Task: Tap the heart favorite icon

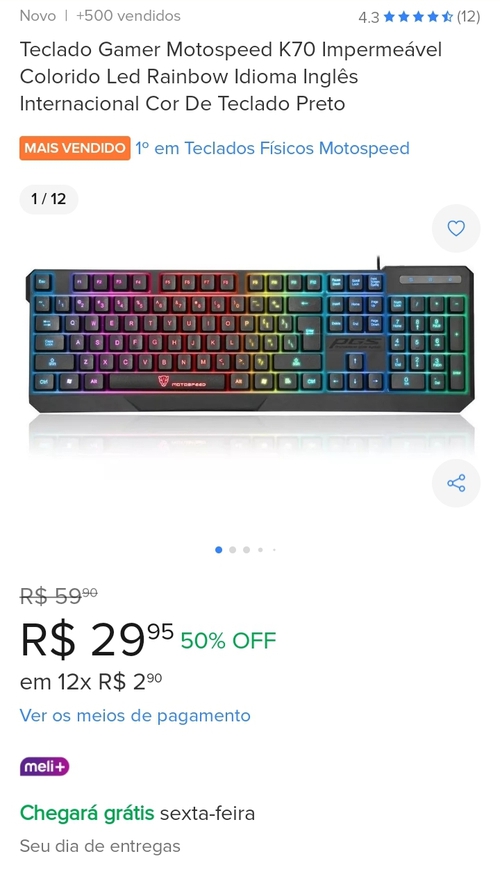Action: (x=456, y=228)
